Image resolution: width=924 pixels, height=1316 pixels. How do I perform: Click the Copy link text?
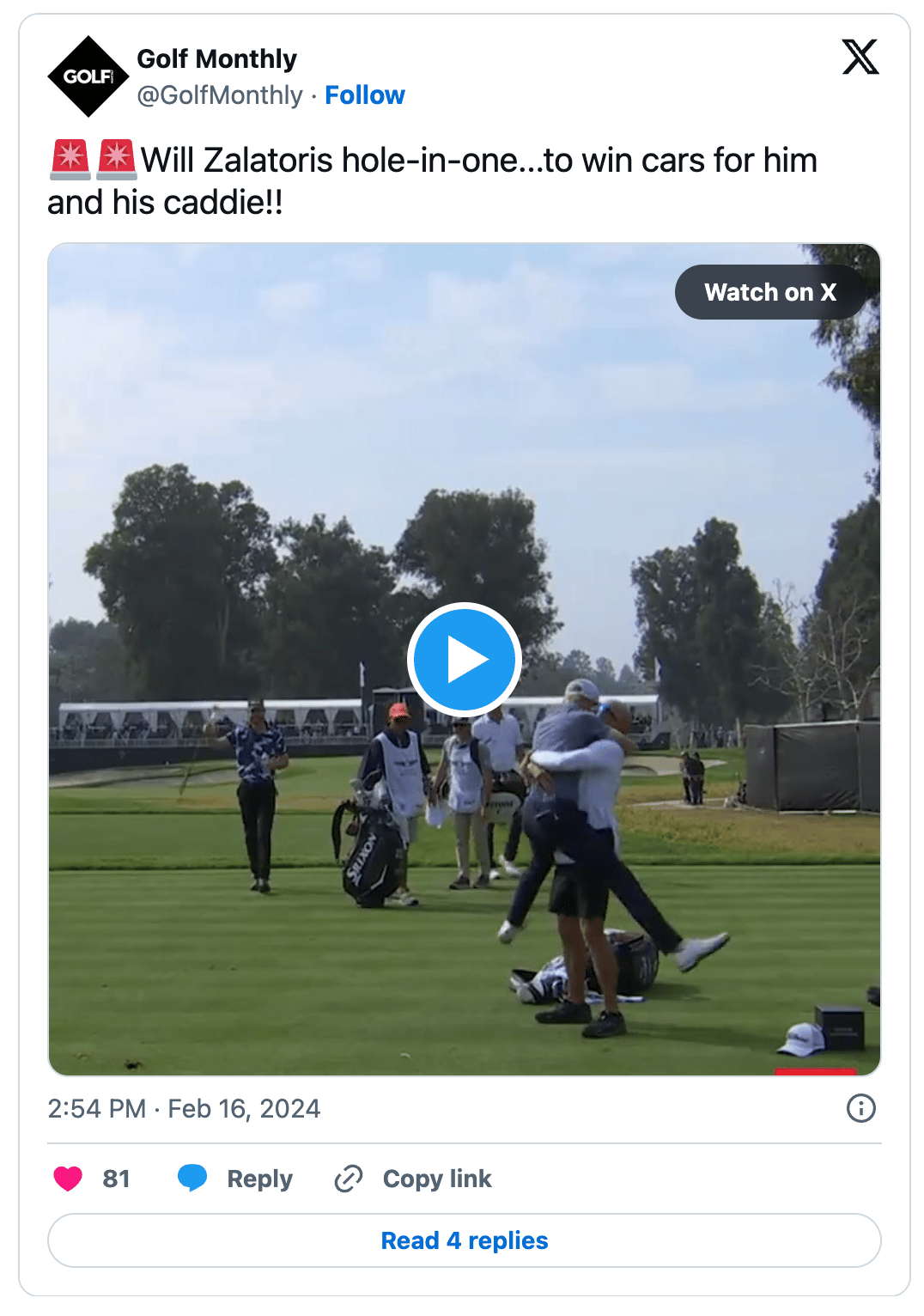[437, 1179]
